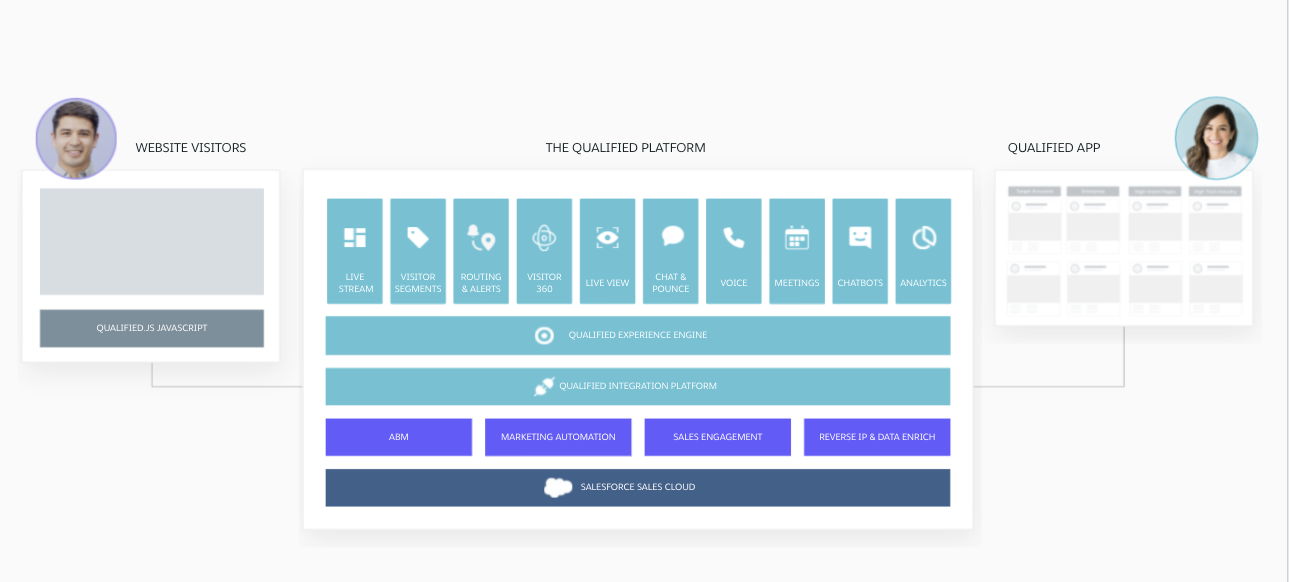Select the Chat & Pounce bubble icon
This screenshot has width=1289, height=582.
click(x=671, y=237)
